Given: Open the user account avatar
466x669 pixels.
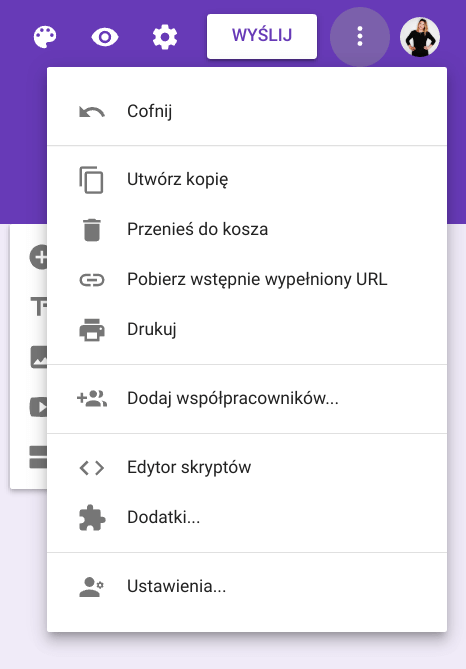Looking at the screenshot, I should pyautogui.click(x=420, y=37).
